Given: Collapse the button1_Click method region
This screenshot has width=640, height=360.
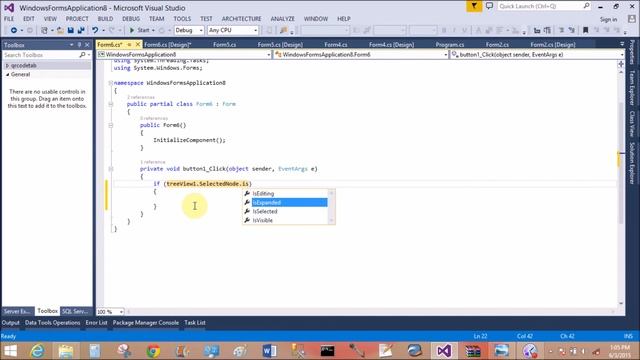Looking at the screenshot, I should point(111,169).
